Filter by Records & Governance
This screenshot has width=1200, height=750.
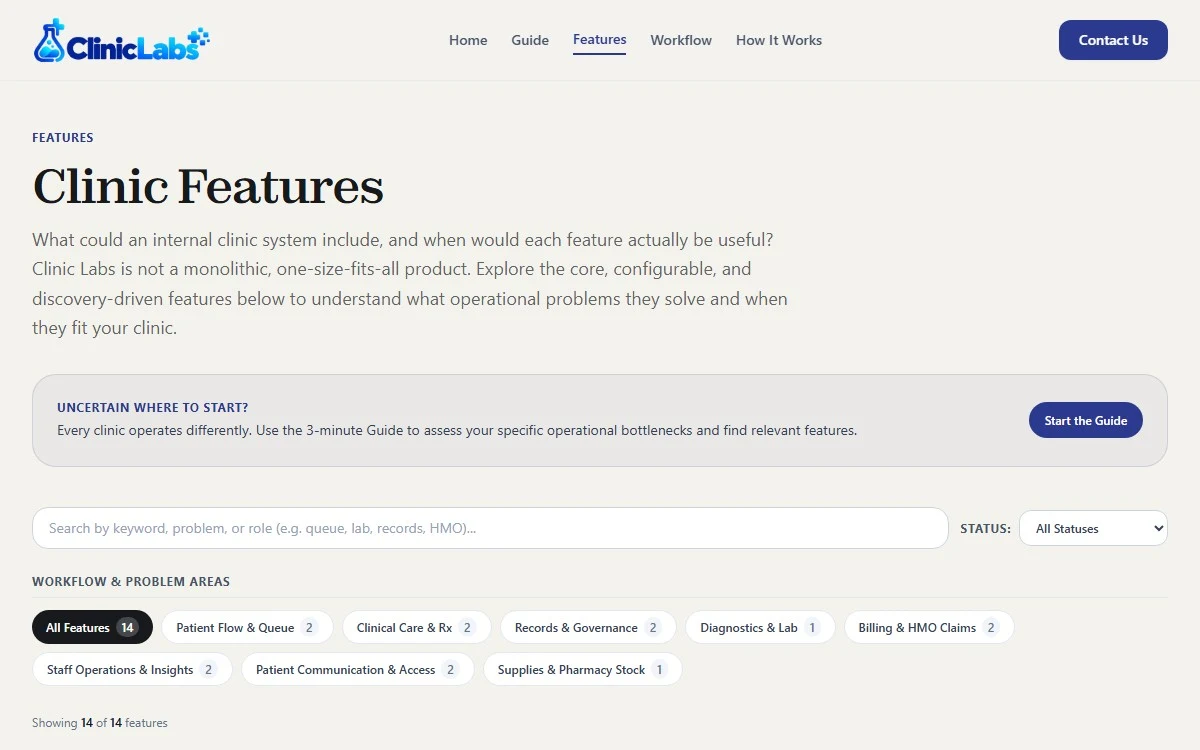(588, 627)
